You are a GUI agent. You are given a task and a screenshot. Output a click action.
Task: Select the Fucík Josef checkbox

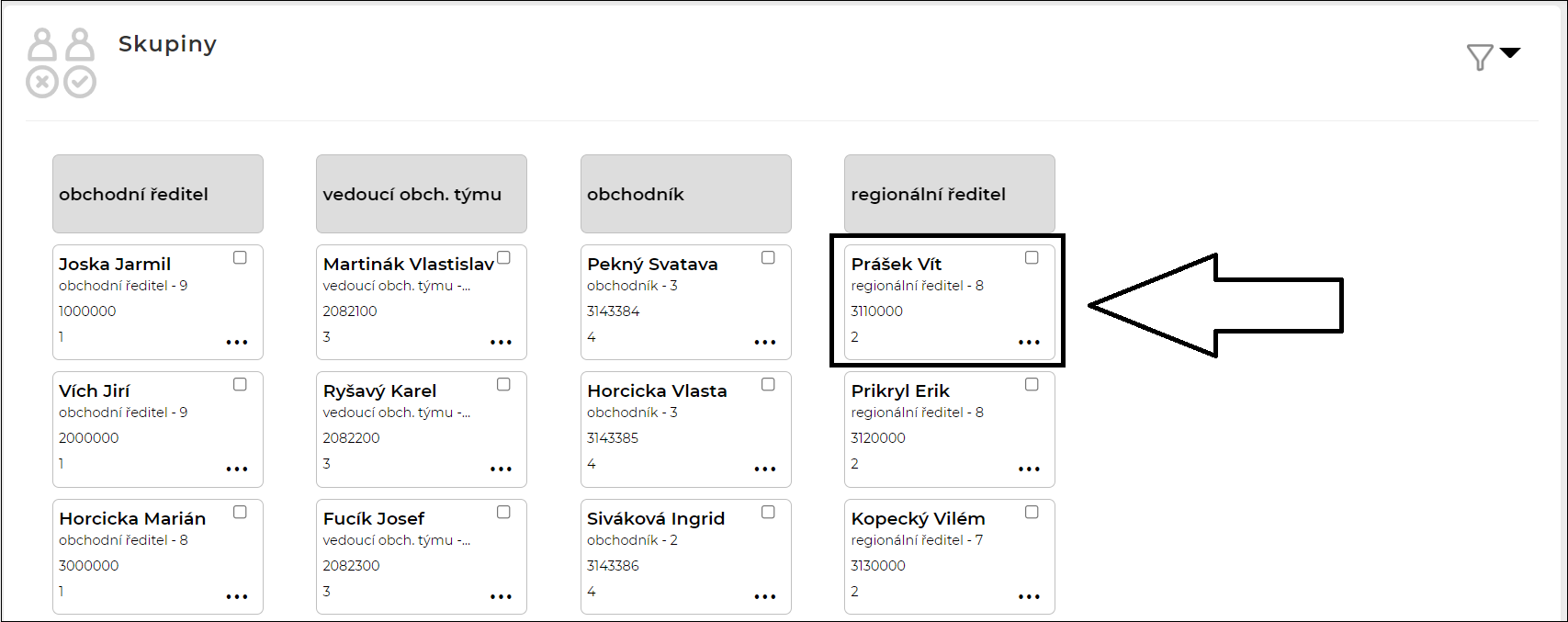click(503, 513)
